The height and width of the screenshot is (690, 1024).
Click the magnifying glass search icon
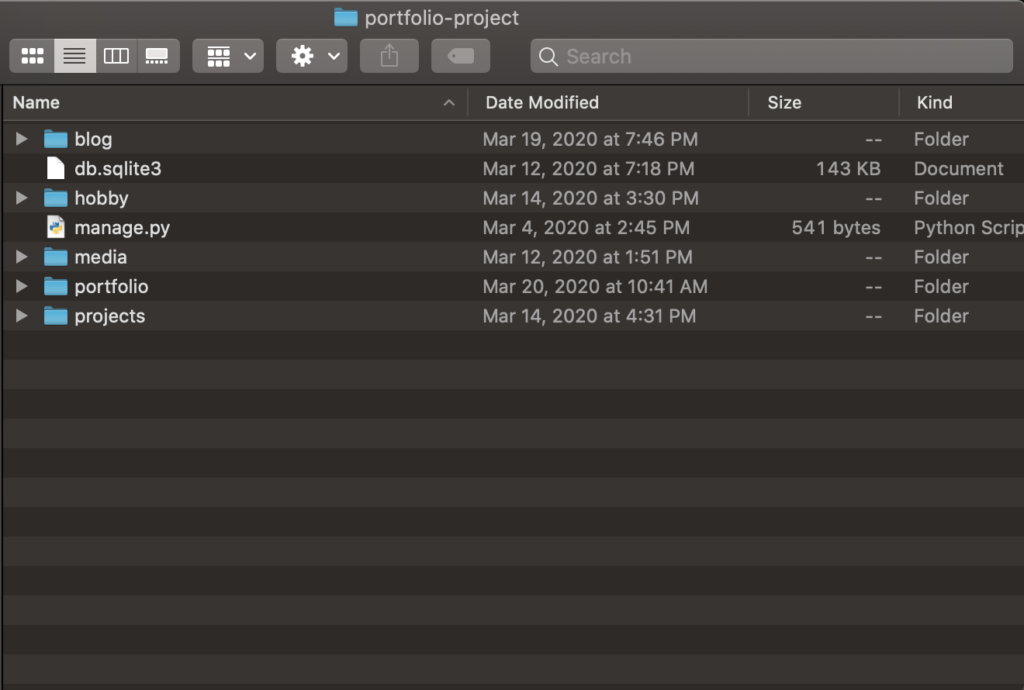pyautogui.click(x=548, y=57)
